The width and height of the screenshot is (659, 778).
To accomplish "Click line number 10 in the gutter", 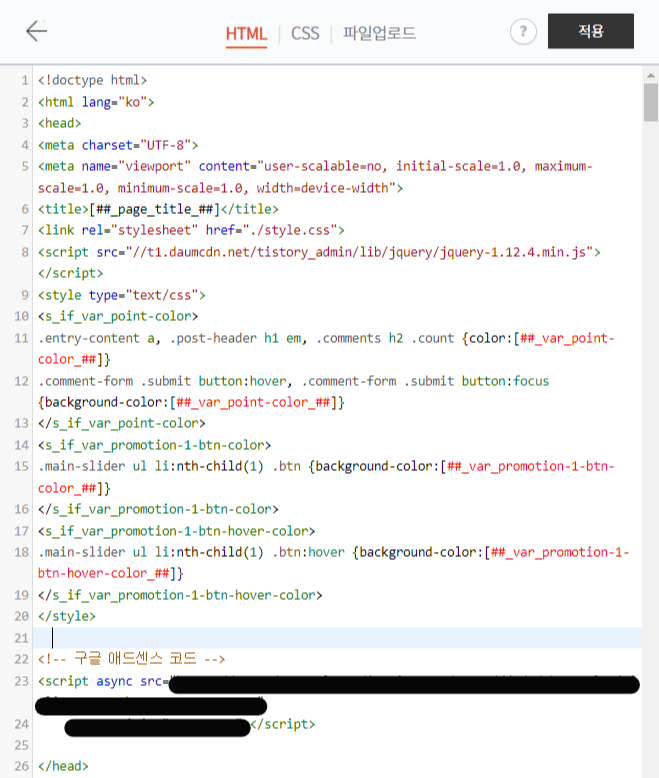I will 21,317.
